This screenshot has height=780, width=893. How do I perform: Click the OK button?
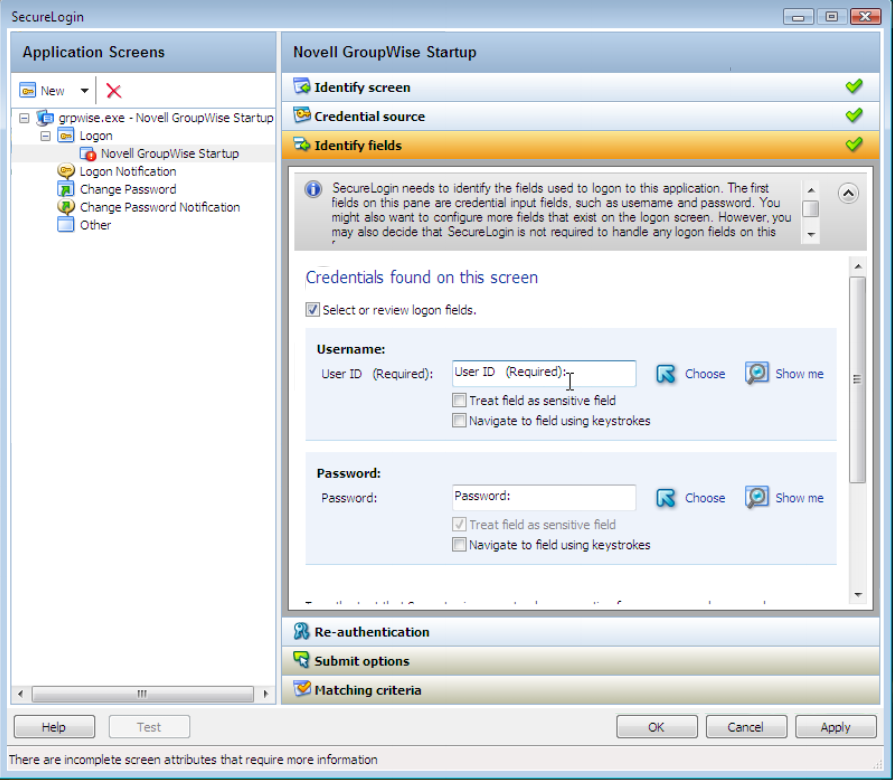[x=657, y=727]
